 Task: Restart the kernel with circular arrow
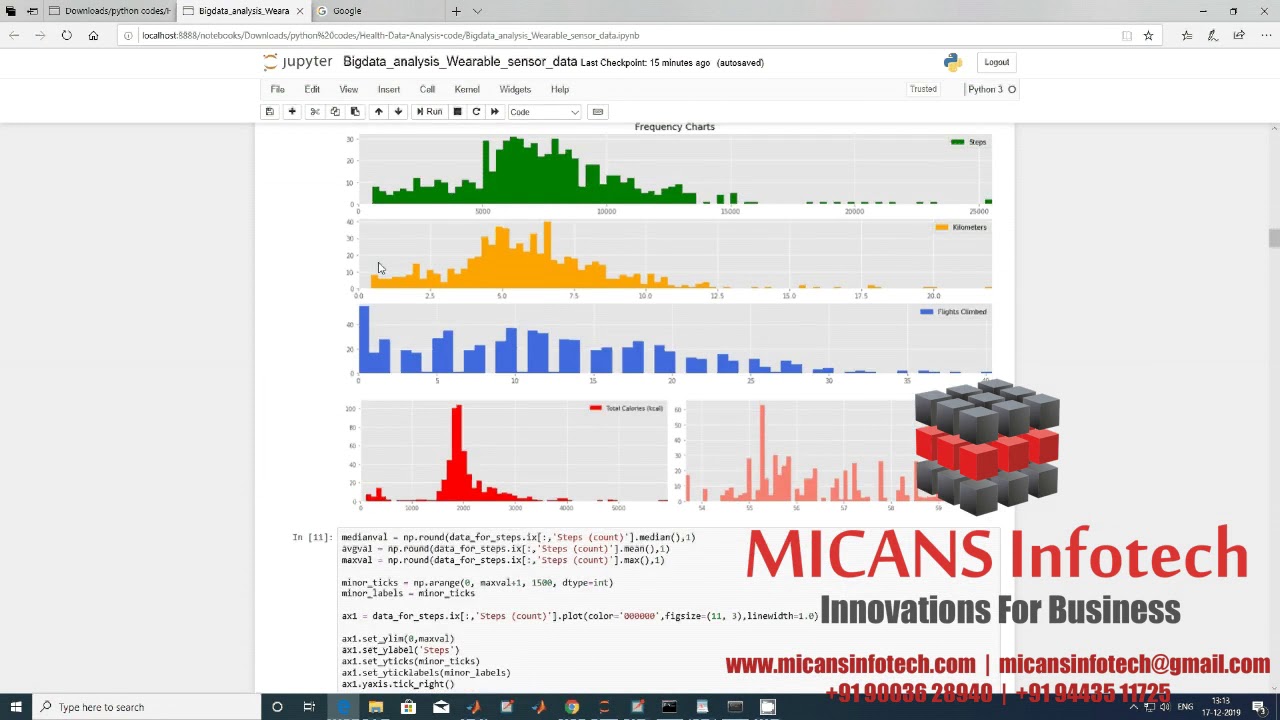click(x=476, y=112)
